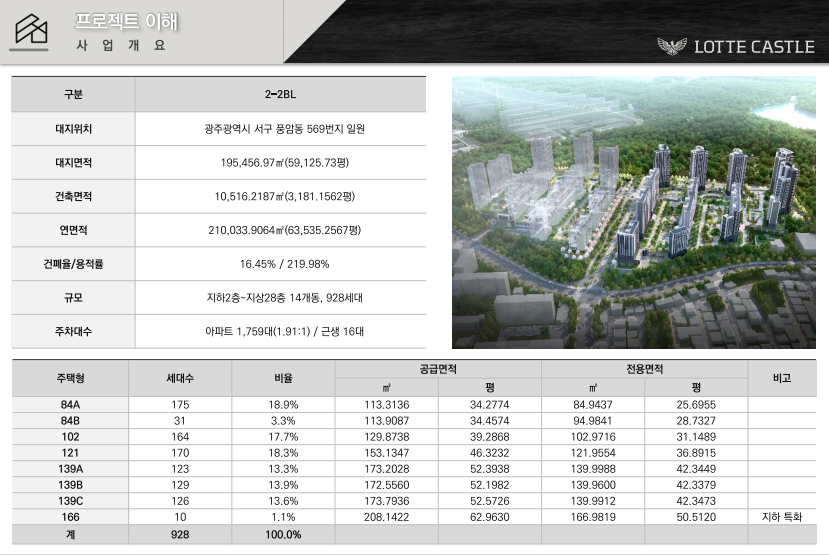
Task: Click the '비율' column header
Action: coord(283,378)
